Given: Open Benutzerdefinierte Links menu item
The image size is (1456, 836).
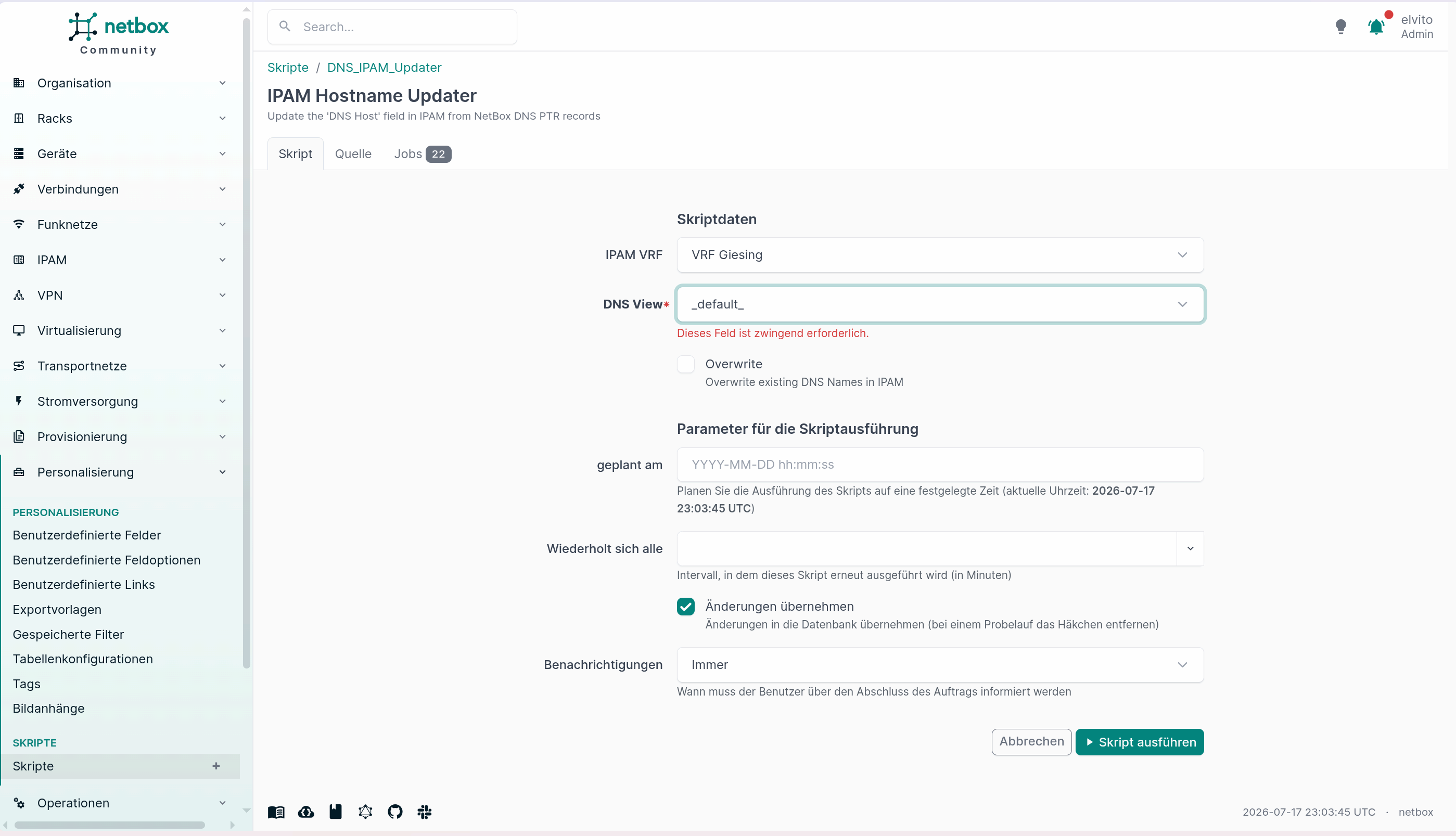Looking at the screenshot, I should [84, 585].
